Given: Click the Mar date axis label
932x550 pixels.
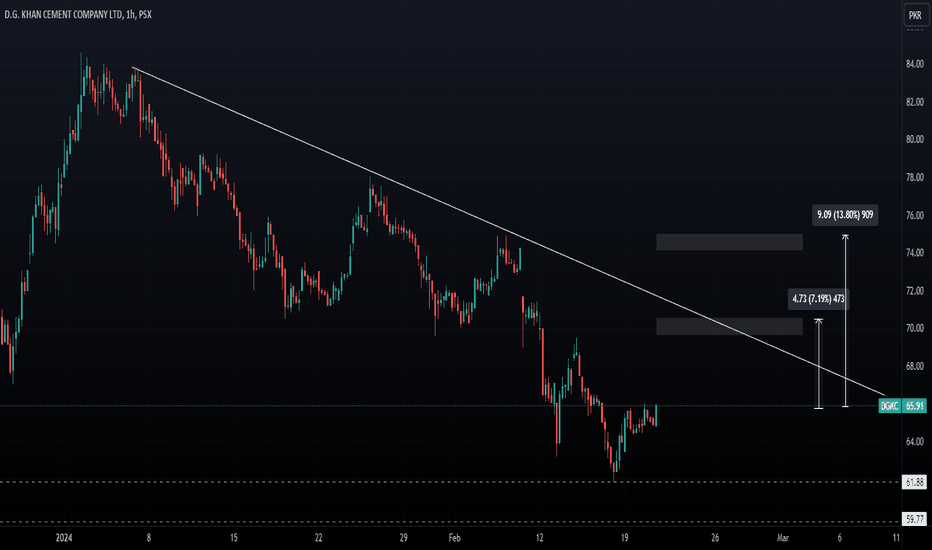Looking at the screenshot, I should pos(783,538).
